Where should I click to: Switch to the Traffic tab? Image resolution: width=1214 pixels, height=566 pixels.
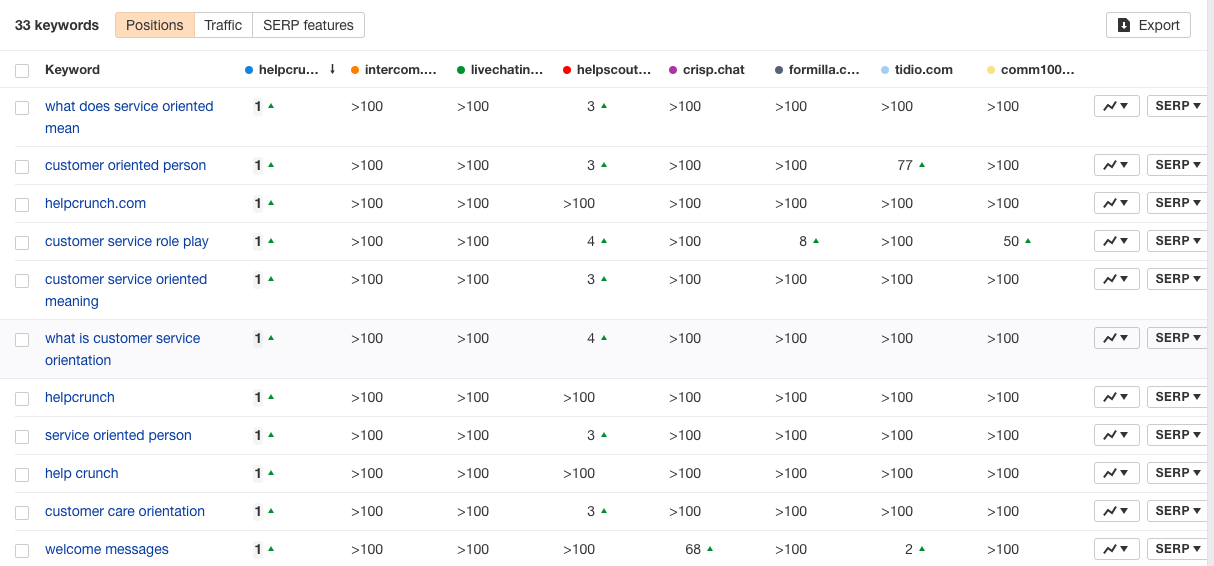pyautogui.click(x=223, y=25)
